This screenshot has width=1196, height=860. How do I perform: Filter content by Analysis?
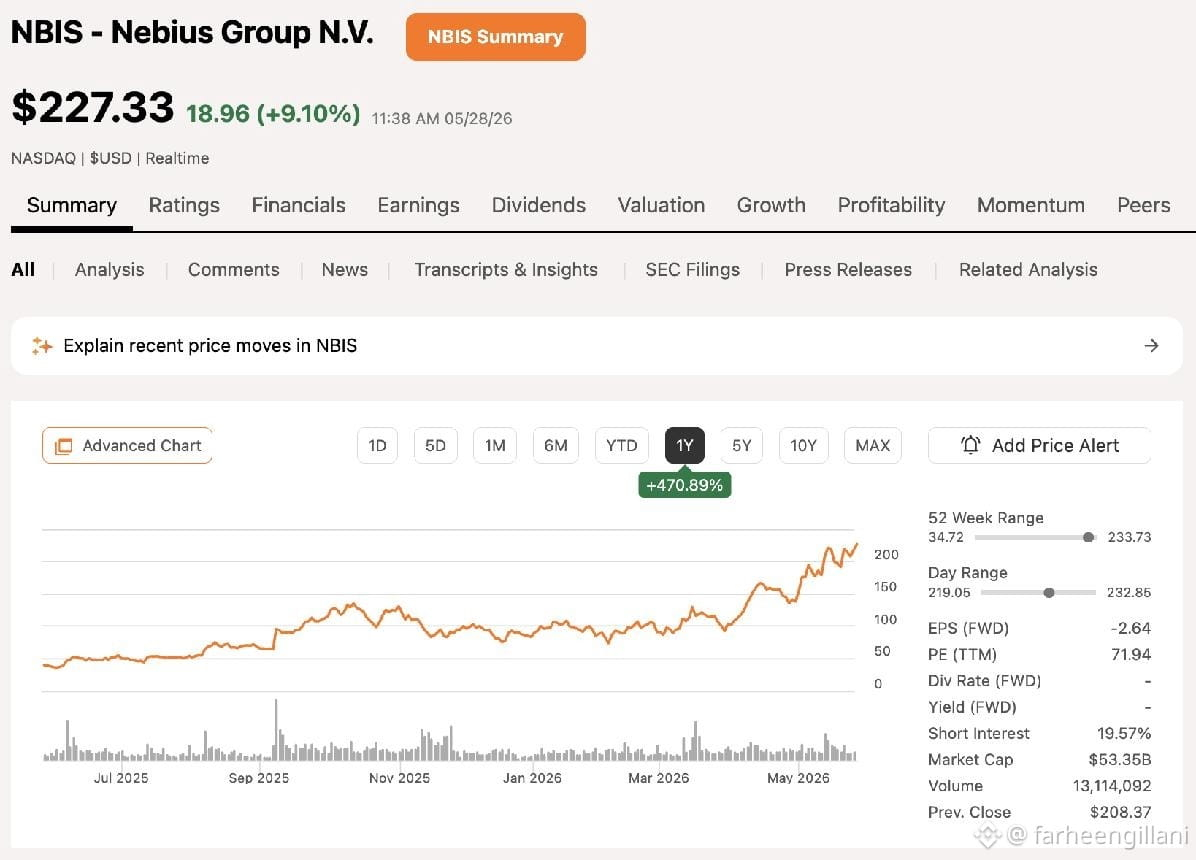point(109,269)
